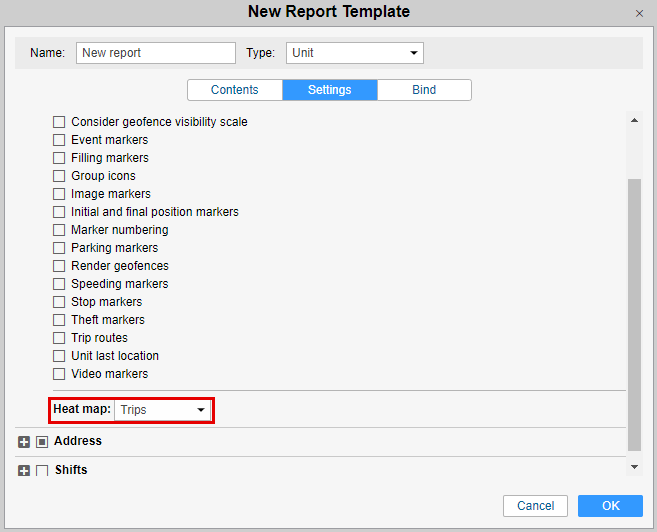This screenshot has width=657, height=532.
Task: Click the OK button
Action: point(610,506)
